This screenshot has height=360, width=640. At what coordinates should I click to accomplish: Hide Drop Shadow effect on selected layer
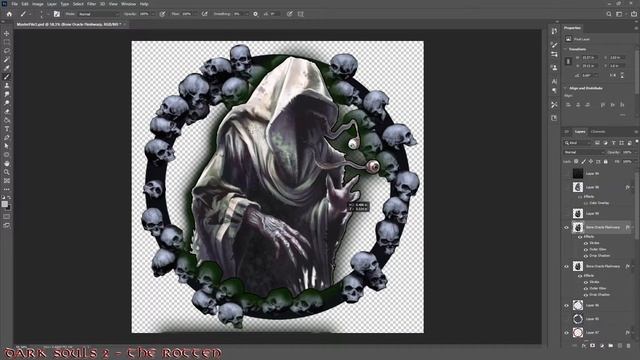586,256
